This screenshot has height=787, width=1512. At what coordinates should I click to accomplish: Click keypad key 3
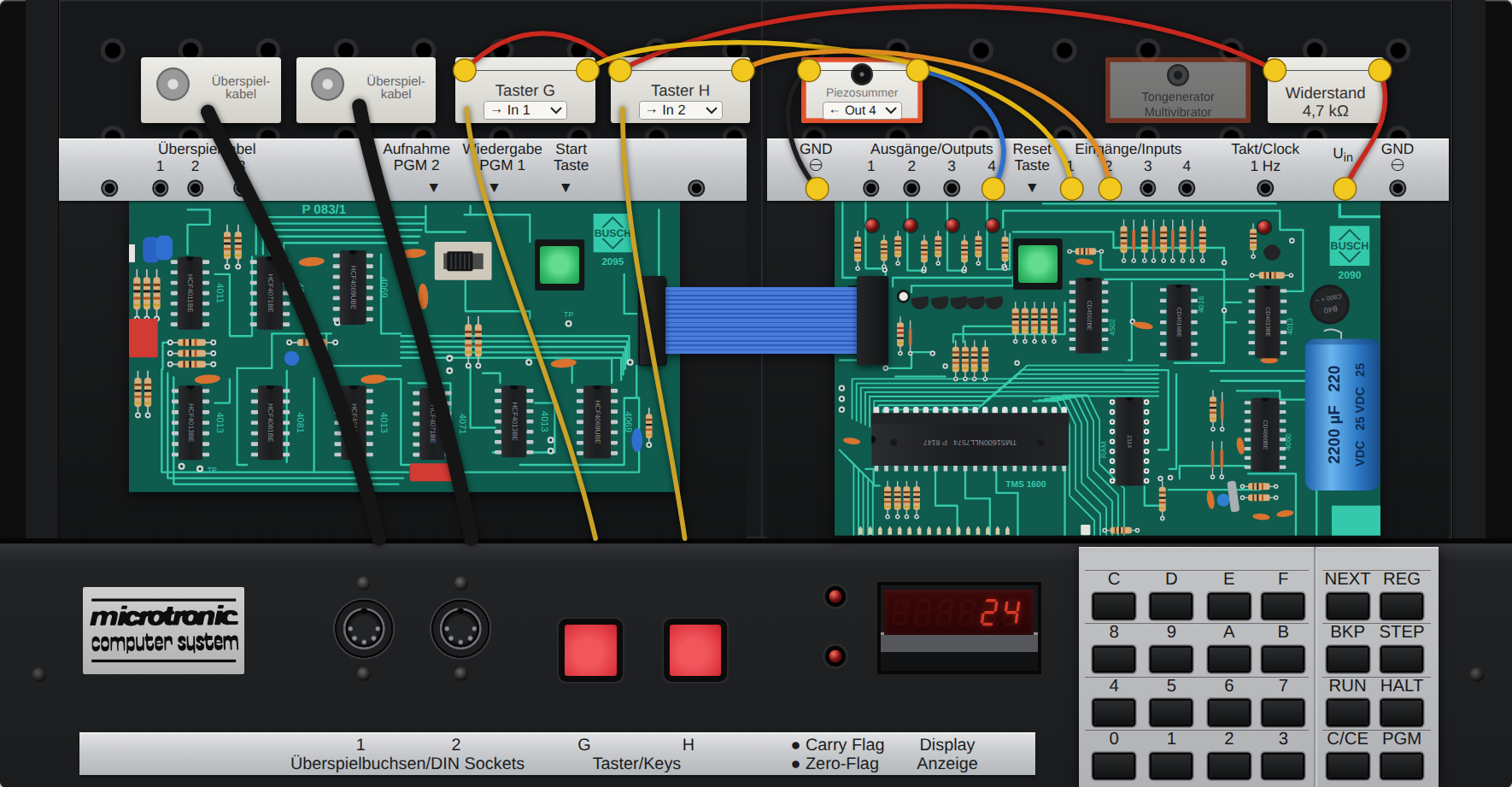pyautogui.click(x=1283, y=766)
